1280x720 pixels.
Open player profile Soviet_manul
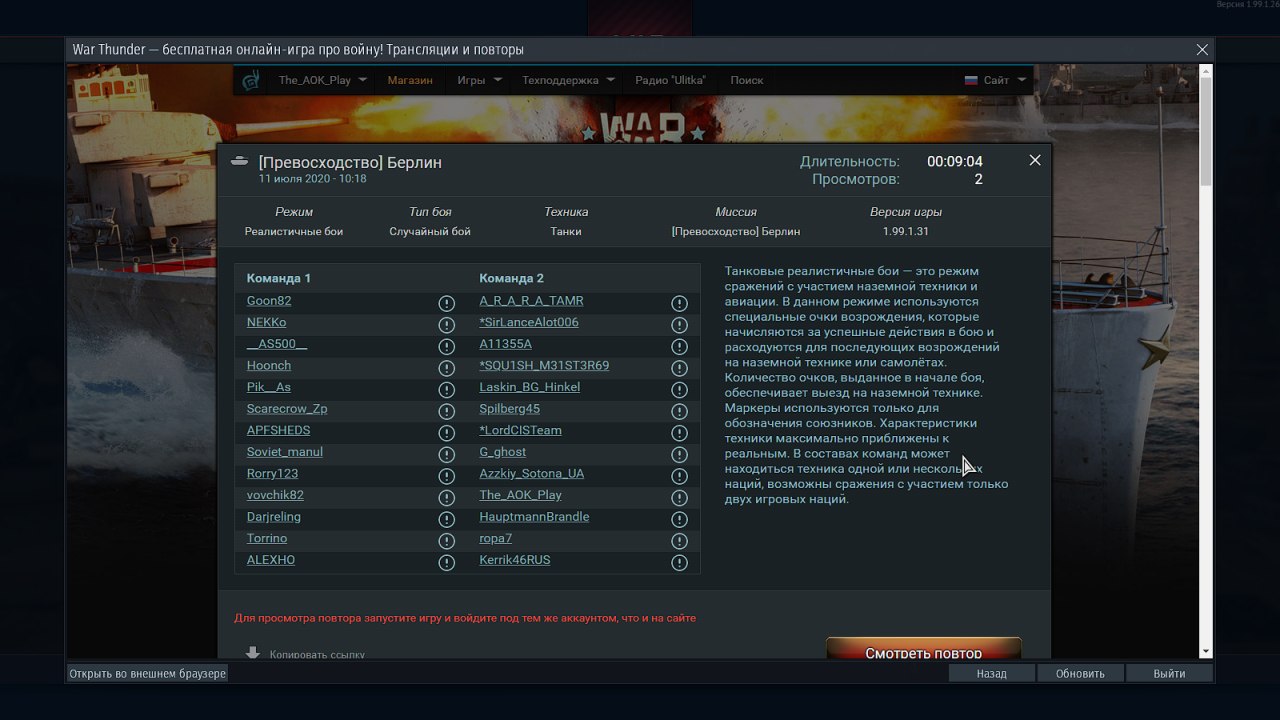point(285,452)
